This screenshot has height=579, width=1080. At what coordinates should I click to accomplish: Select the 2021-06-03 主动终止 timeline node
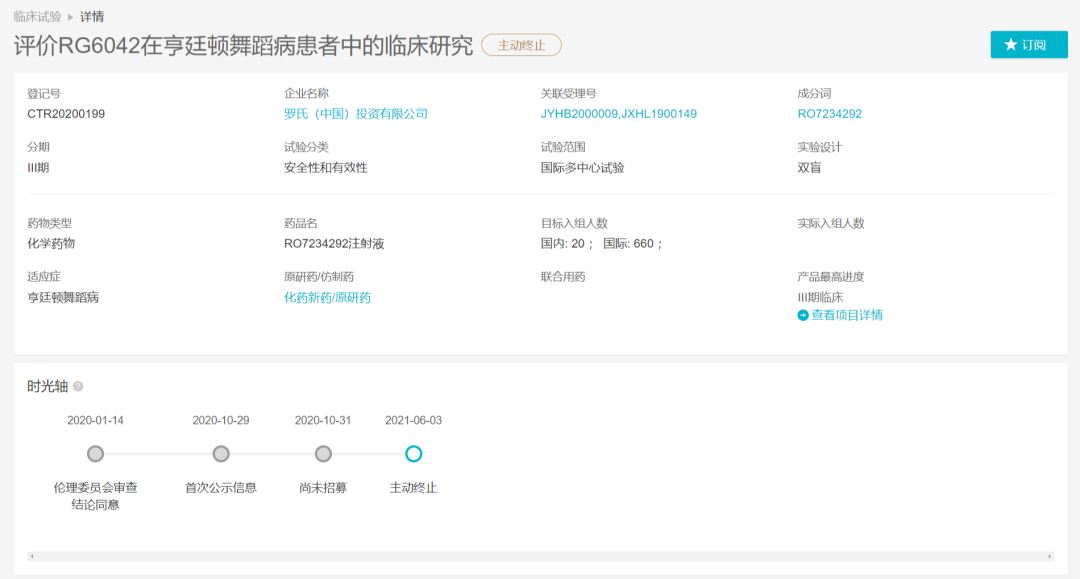[x=413, y=454]
